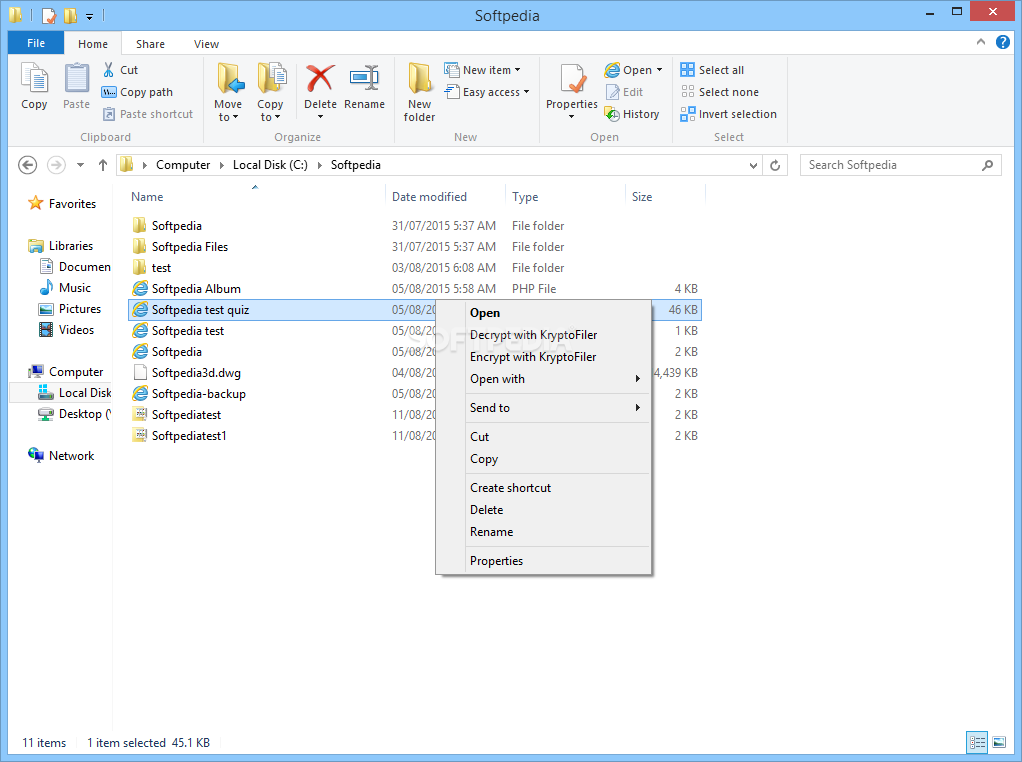Click Computer in the address breadcrumb
Image resolution: width=1022 pixels, height=762 pixels.
[183, 165]
